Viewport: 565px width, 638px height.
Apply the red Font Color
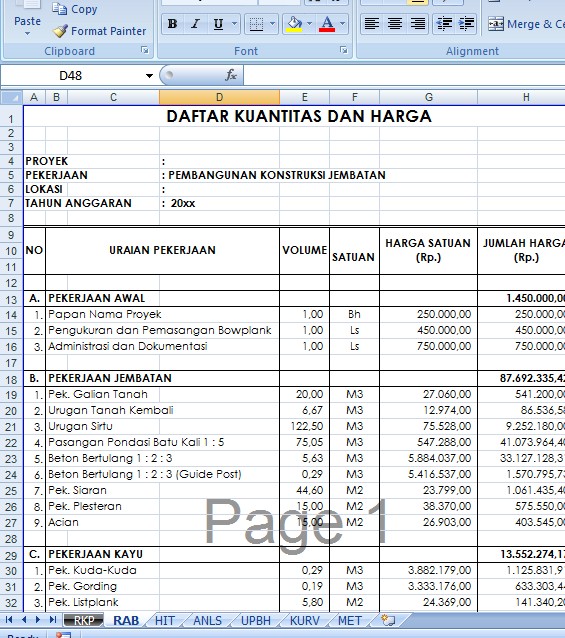click(x=327, y=24)
